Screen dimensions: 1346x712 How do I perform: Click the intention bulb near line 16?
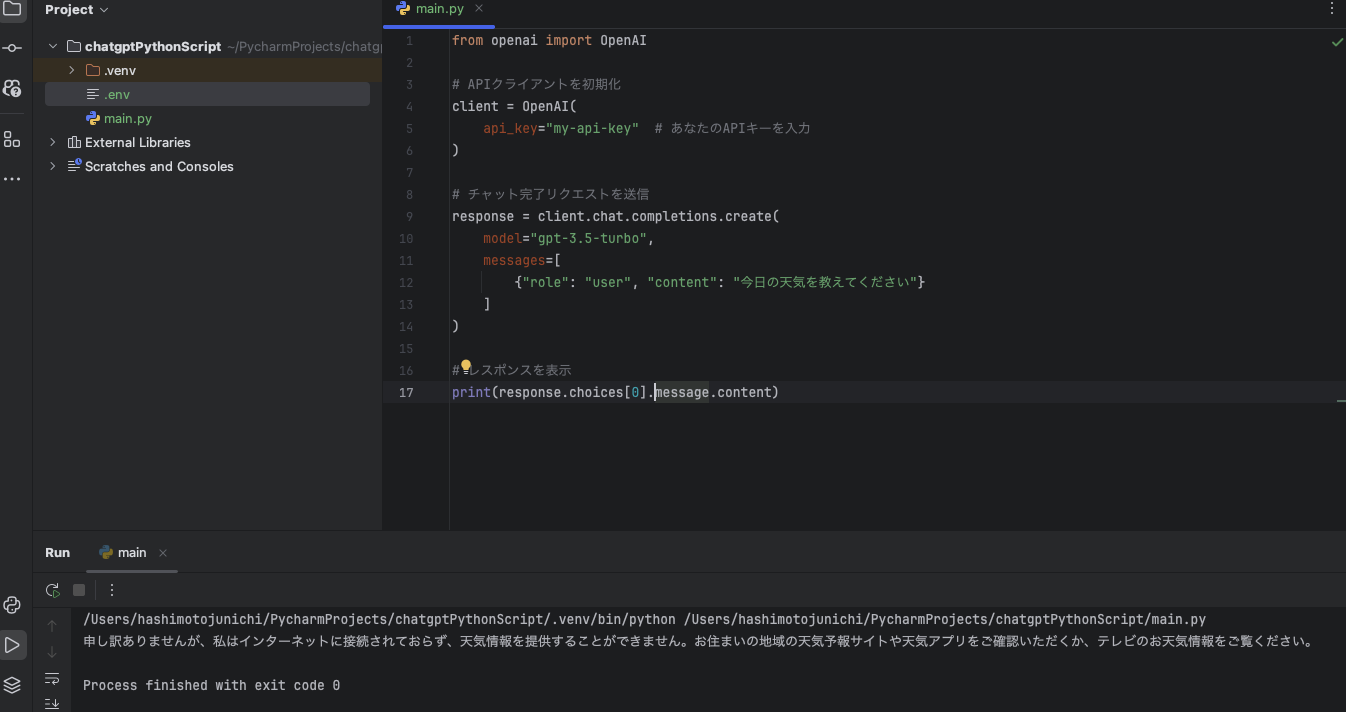coord(465,366)
